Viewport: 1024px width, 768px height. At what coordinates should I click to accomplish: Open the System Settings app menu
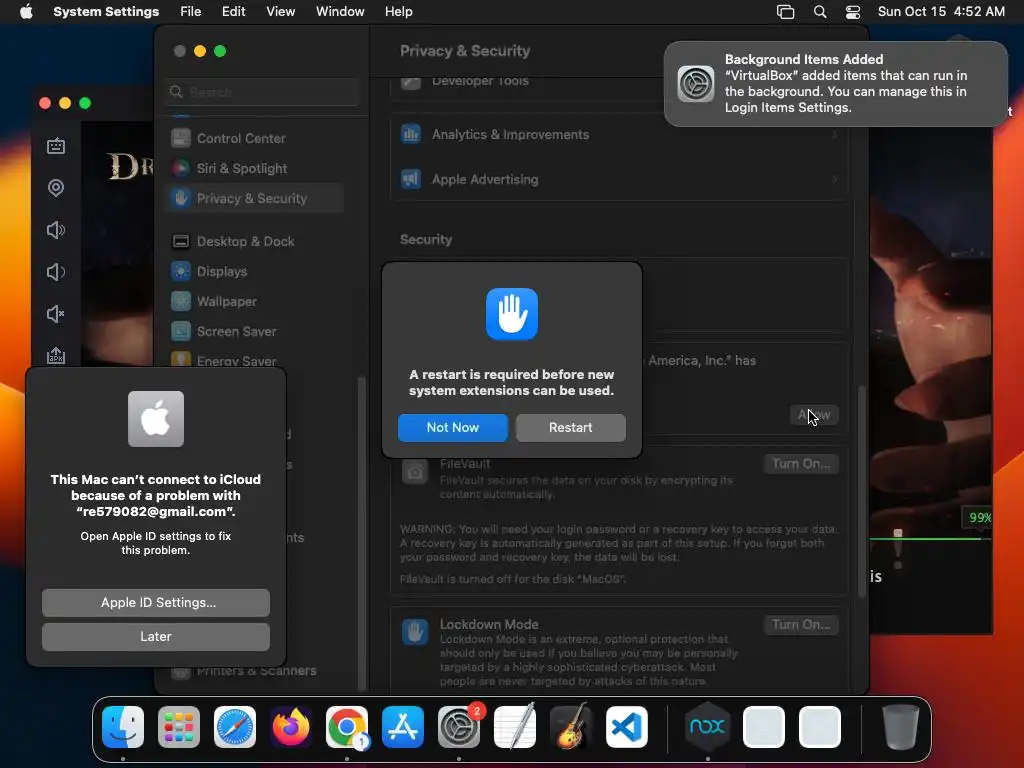[x=106, y=12]
